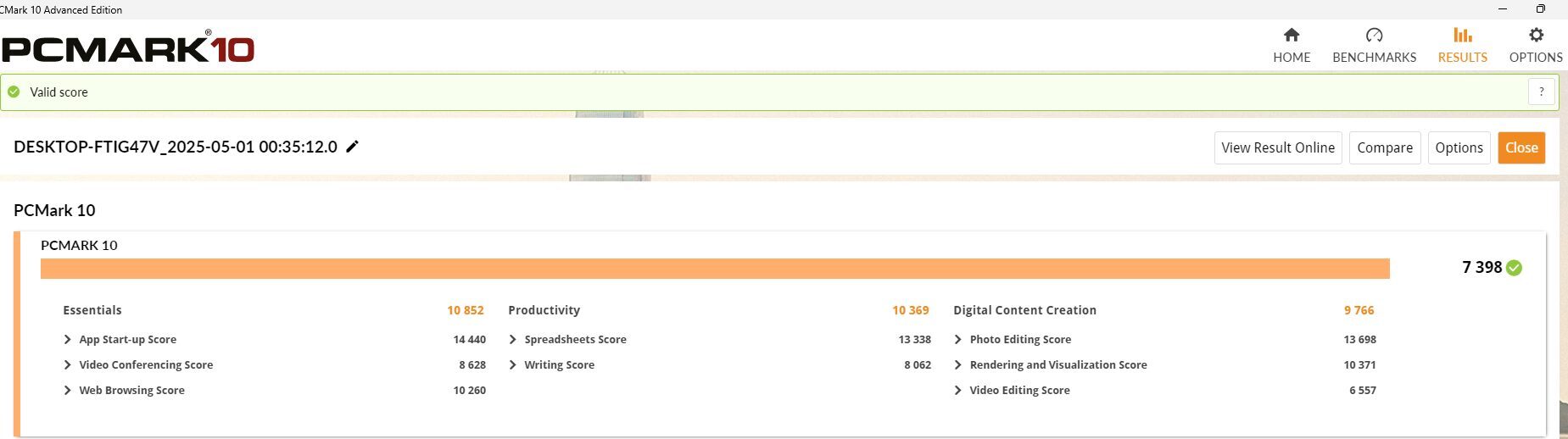Click the Web Browsing value 10 260
The height and width of the screenshot is (439, 1568).
point(469,390)
